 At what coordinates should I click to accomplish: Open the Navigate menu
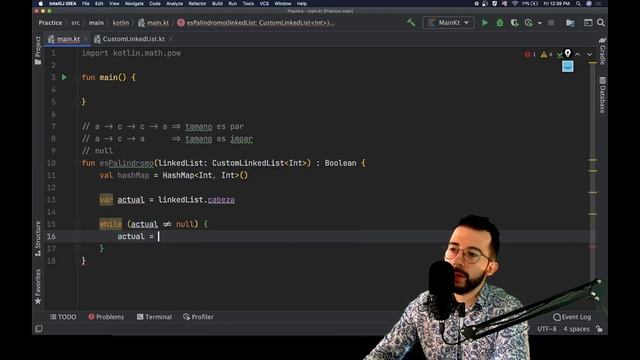[x=134, y=3]
